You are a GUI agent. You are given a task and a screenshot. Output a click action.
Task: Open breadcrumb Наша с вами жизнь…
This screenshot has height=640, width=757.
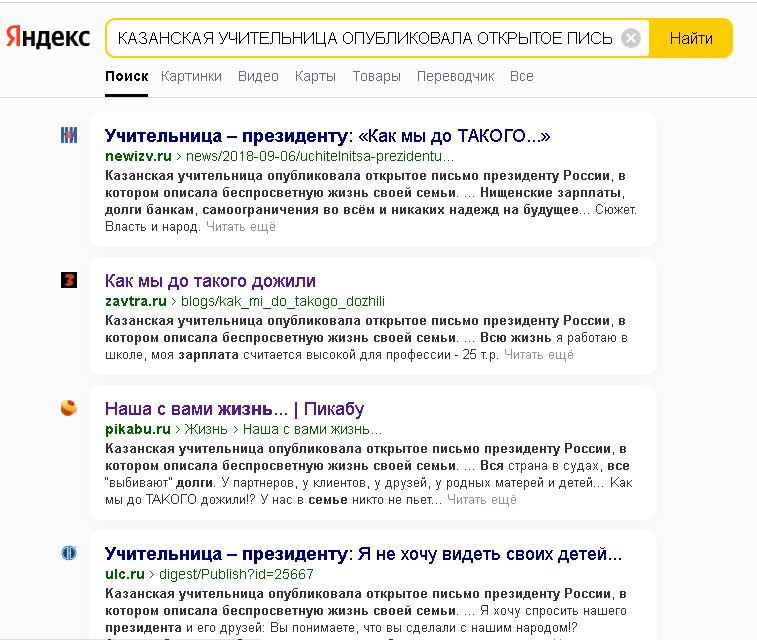pyautogui.click(x=312, y=429)
